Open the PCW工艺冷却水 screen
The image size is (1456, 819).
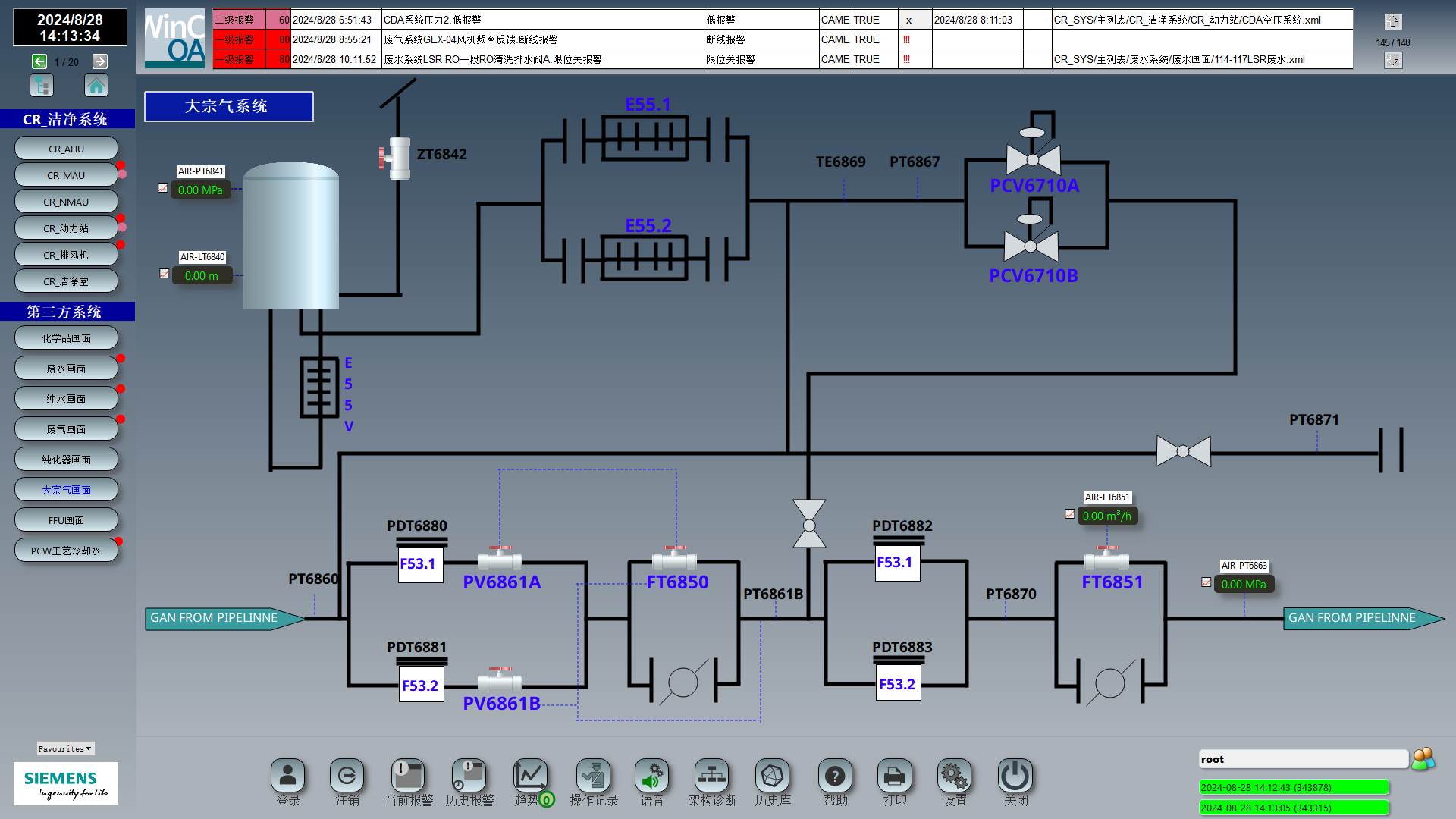coord(66,551)
